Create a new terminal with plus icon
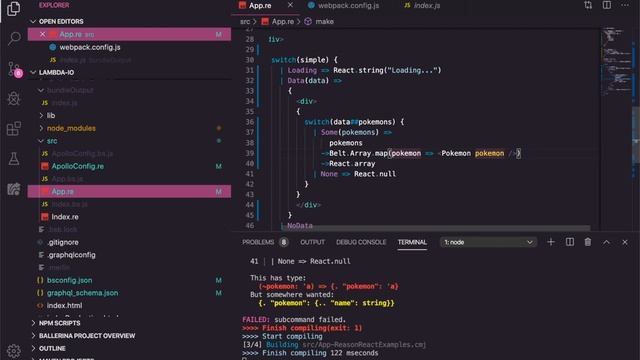This screenshot has width=640, height=360. point(551,242)
